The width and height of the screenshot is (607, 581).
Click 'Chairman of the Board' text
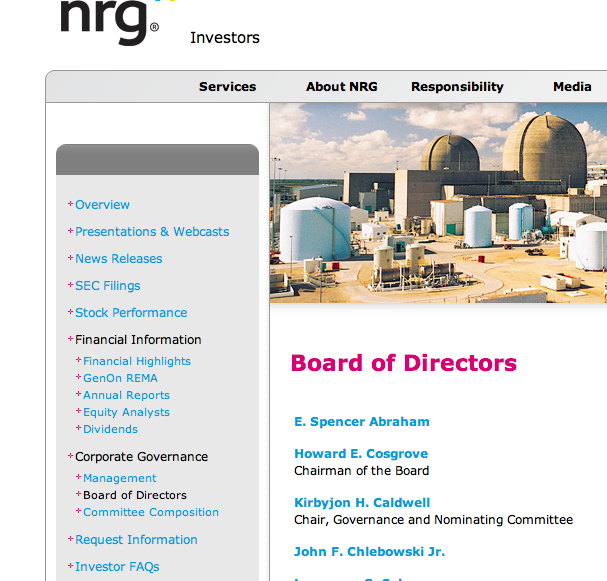tap(362, 471)
